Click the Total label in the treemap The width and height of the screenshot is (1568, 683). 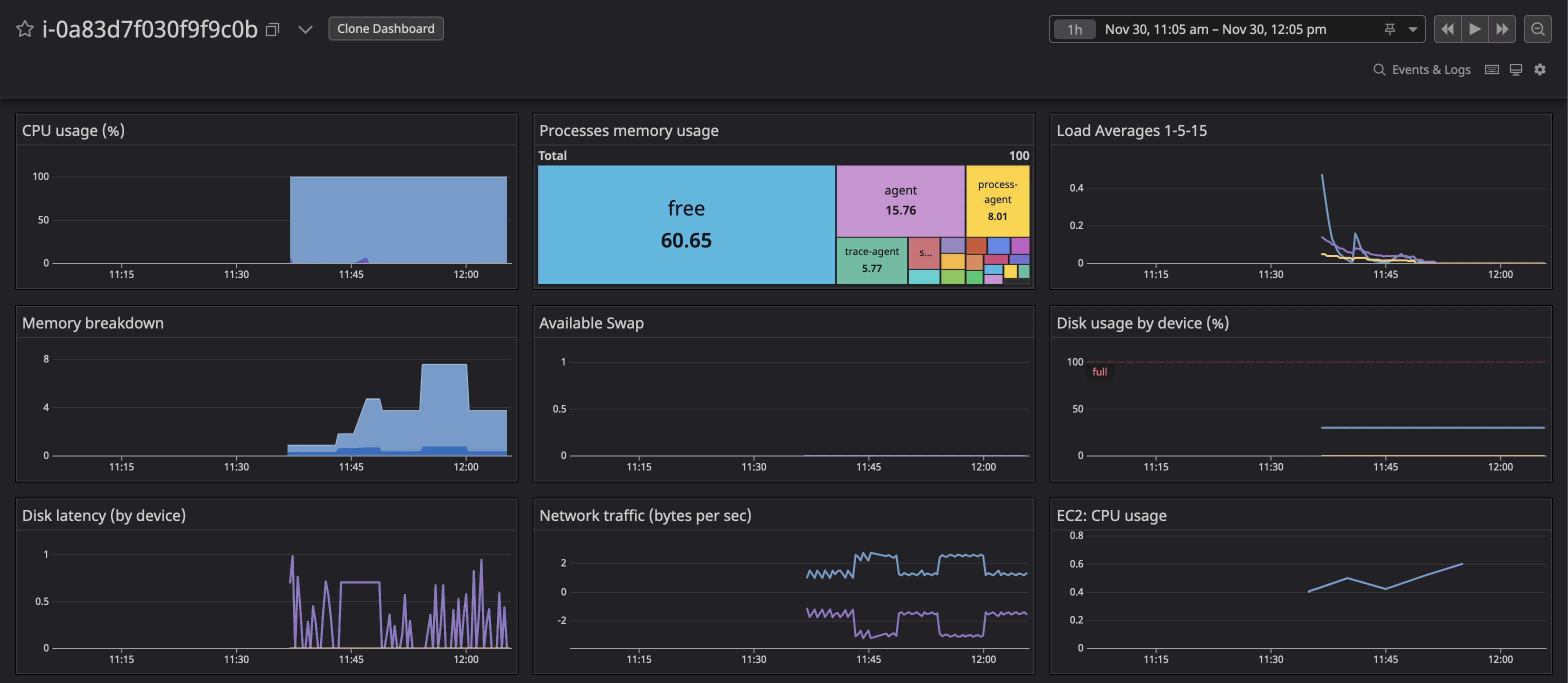552,155
